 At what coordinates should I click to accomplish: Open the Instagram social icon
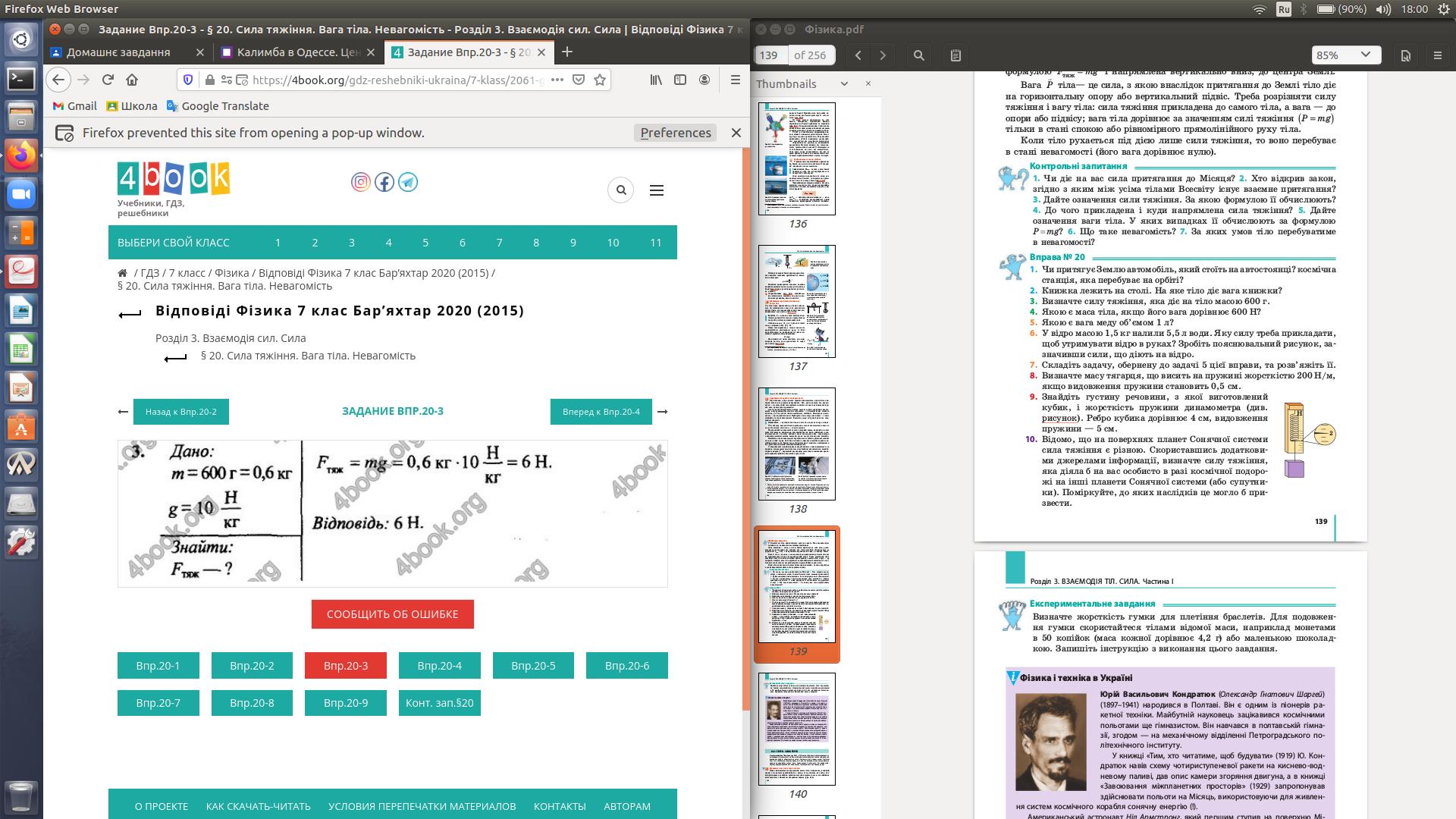361,182
